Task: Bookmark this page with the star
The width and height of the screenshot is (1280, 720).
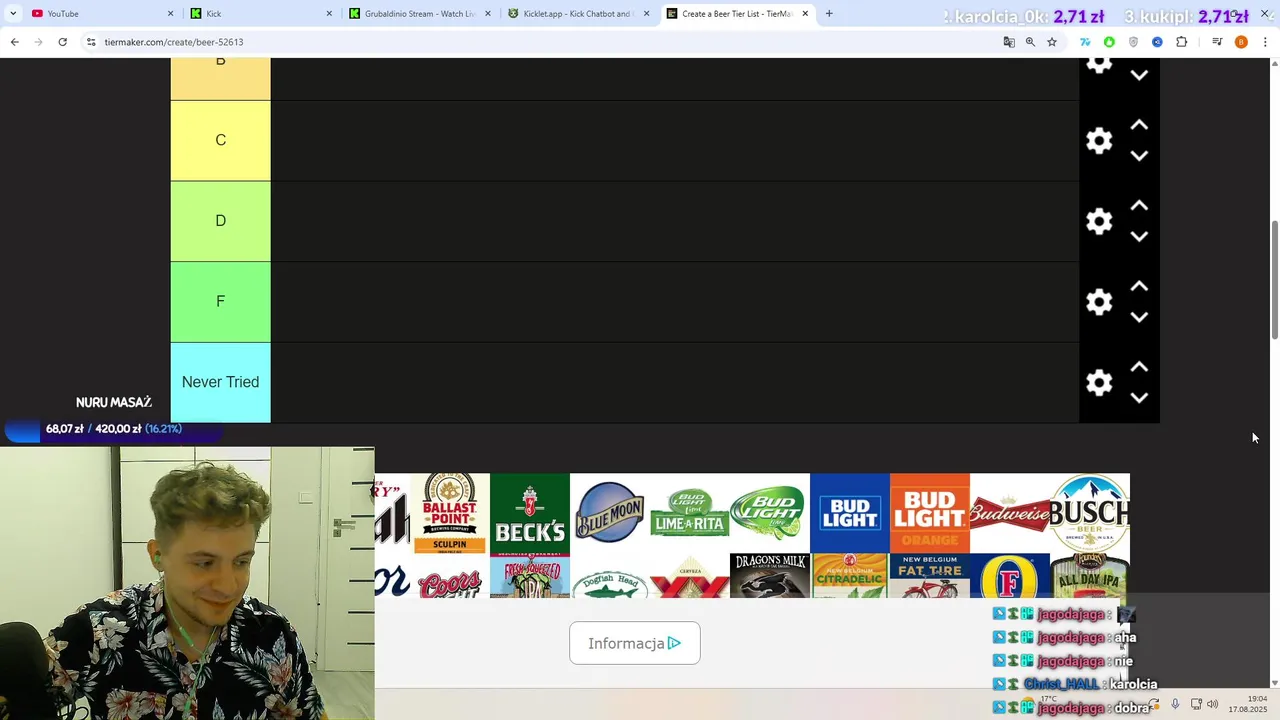Action: coord(1052,42)
